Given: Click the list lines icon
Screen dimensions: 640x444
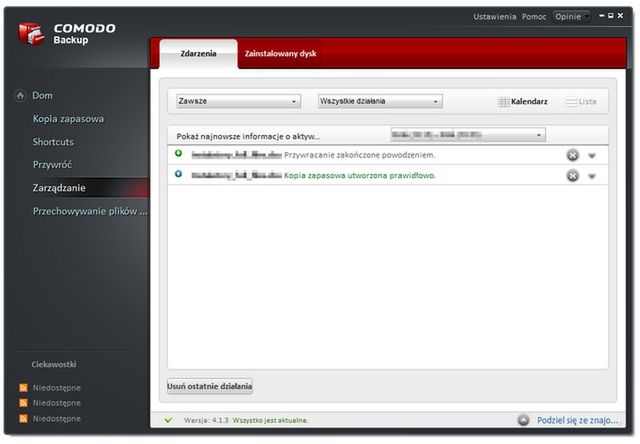Looking at the screenshot, I should pos(571,102).
